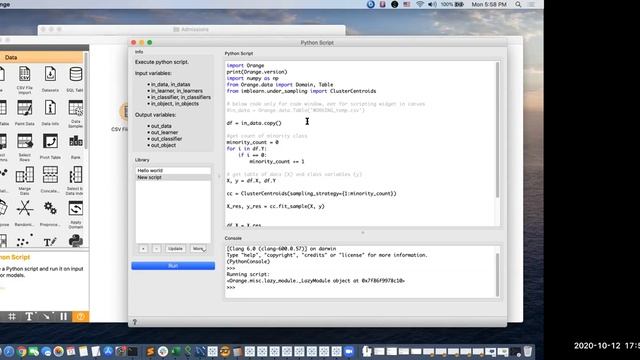This screenshot has width=640, height=360.
Task: Run the Python script
Action: (x=173, y=266)
